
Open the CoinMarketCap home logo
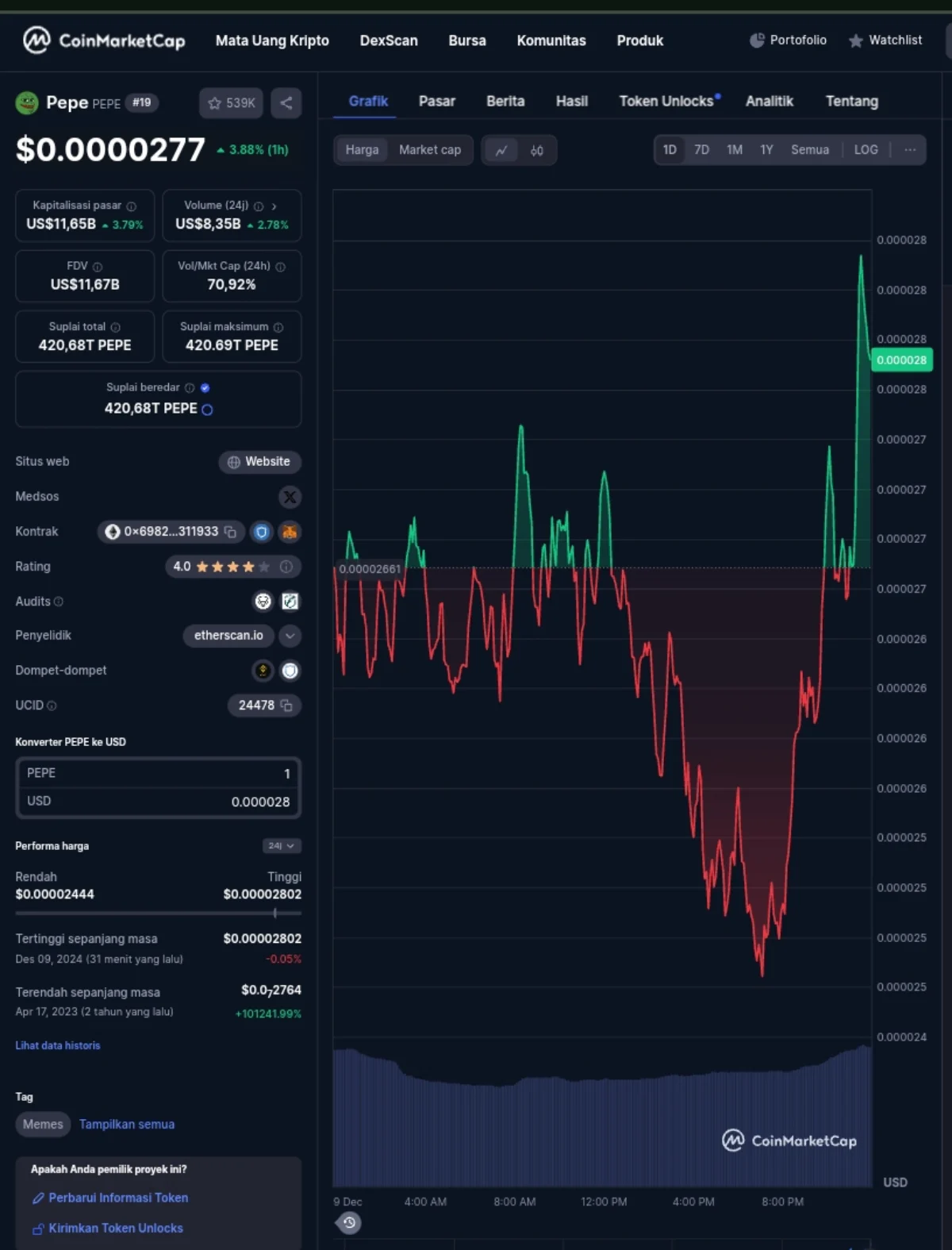(104, 40)
